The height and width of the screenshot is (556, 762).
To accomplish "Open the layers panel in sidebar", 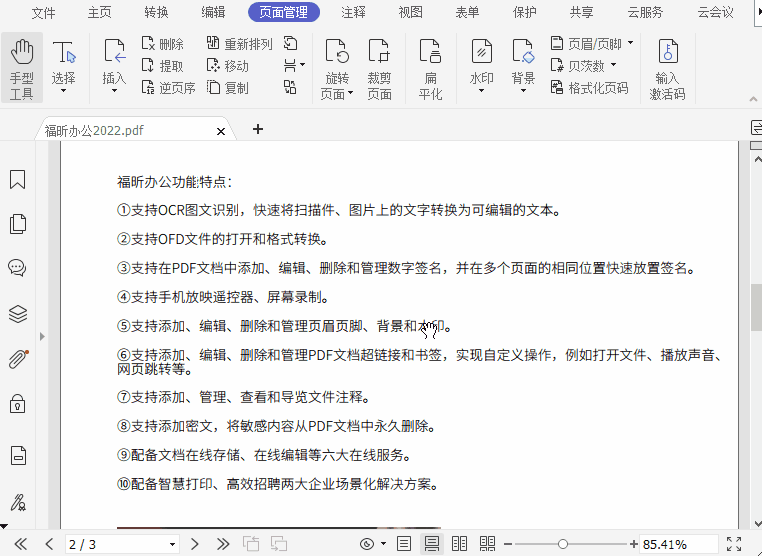I will (x=17, y=313).
